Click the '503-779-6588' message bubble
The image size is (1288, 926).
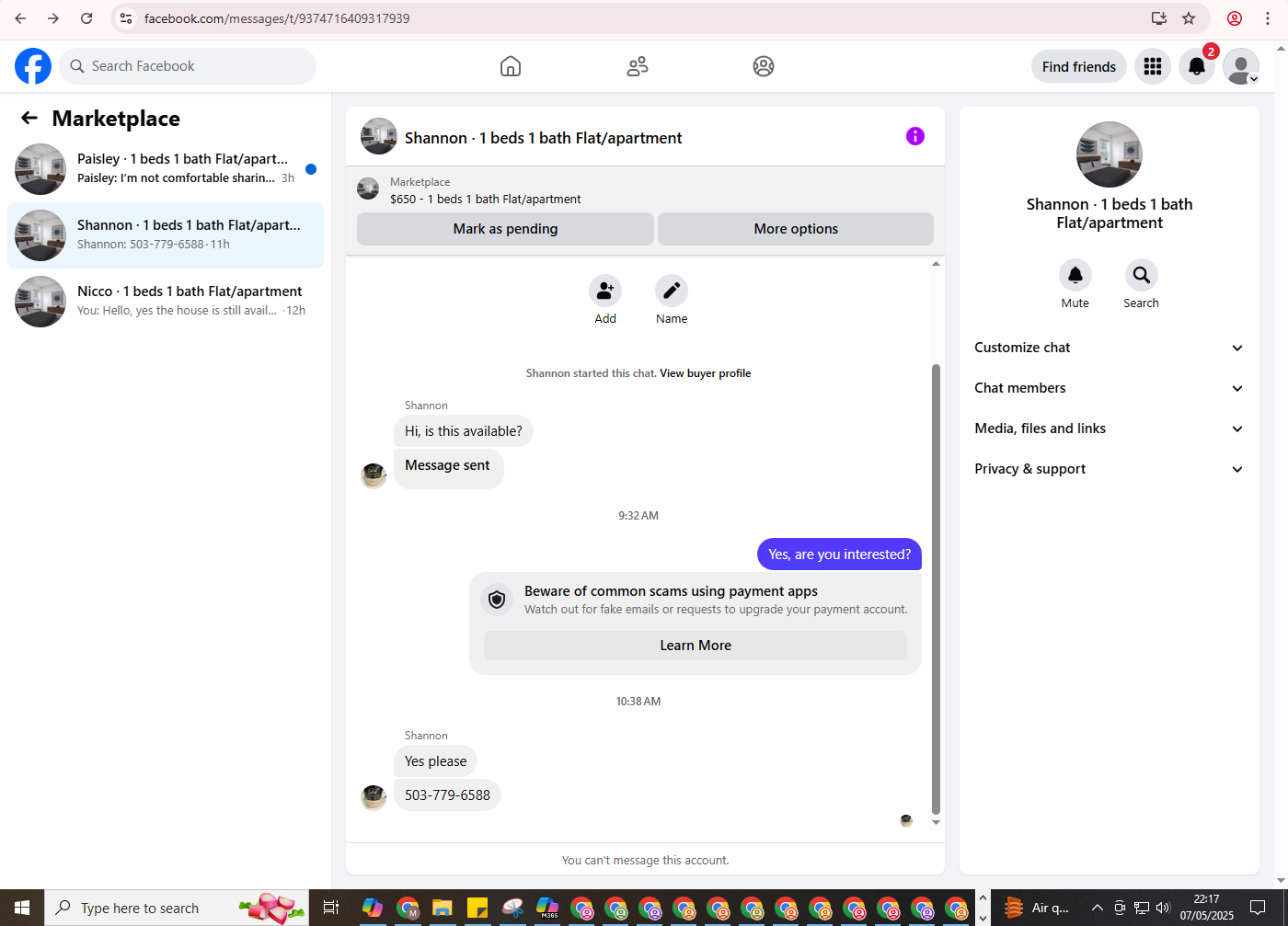tap(447, 795)
